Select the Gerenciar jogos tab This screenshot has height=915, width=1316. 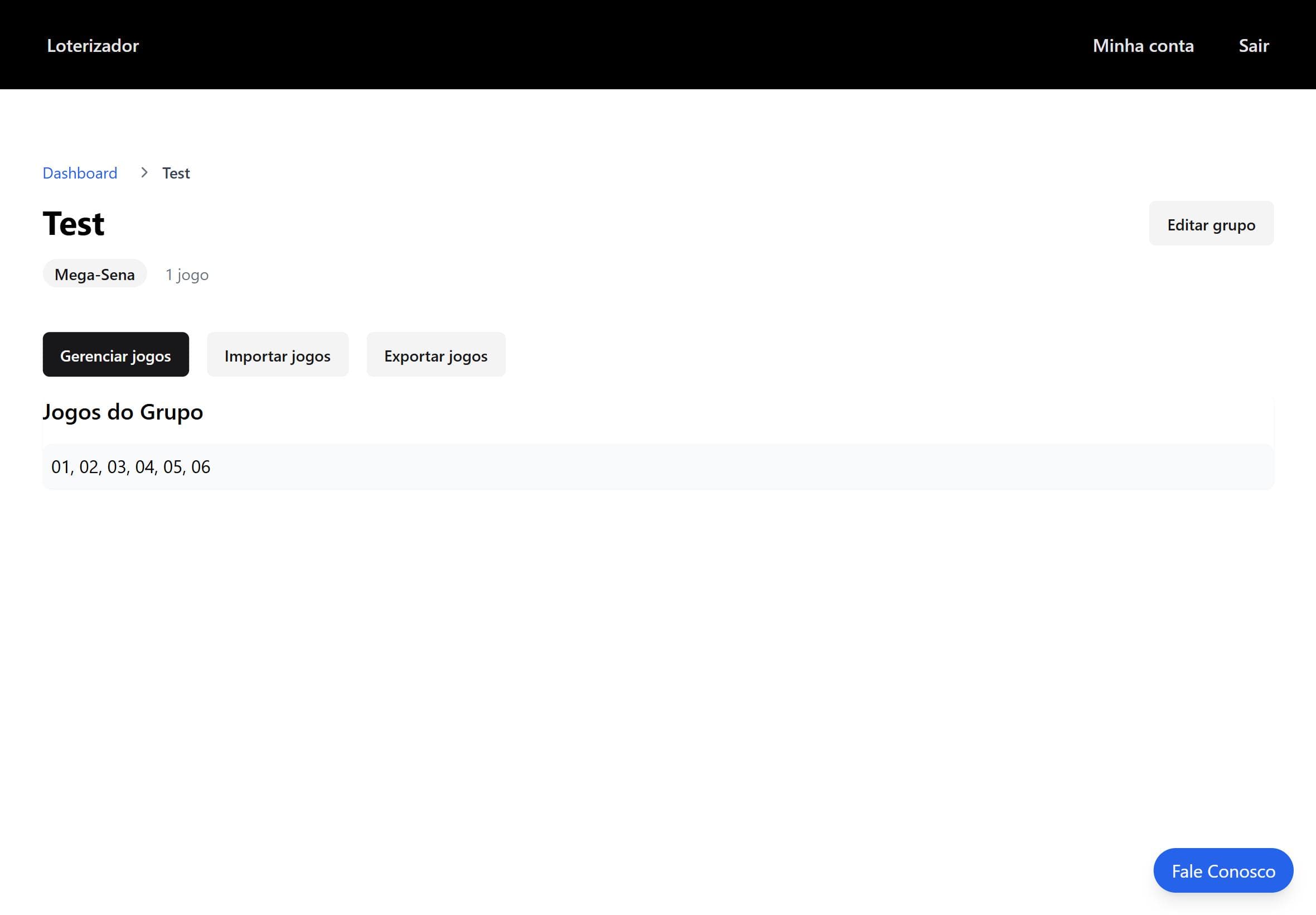[115, 355]
